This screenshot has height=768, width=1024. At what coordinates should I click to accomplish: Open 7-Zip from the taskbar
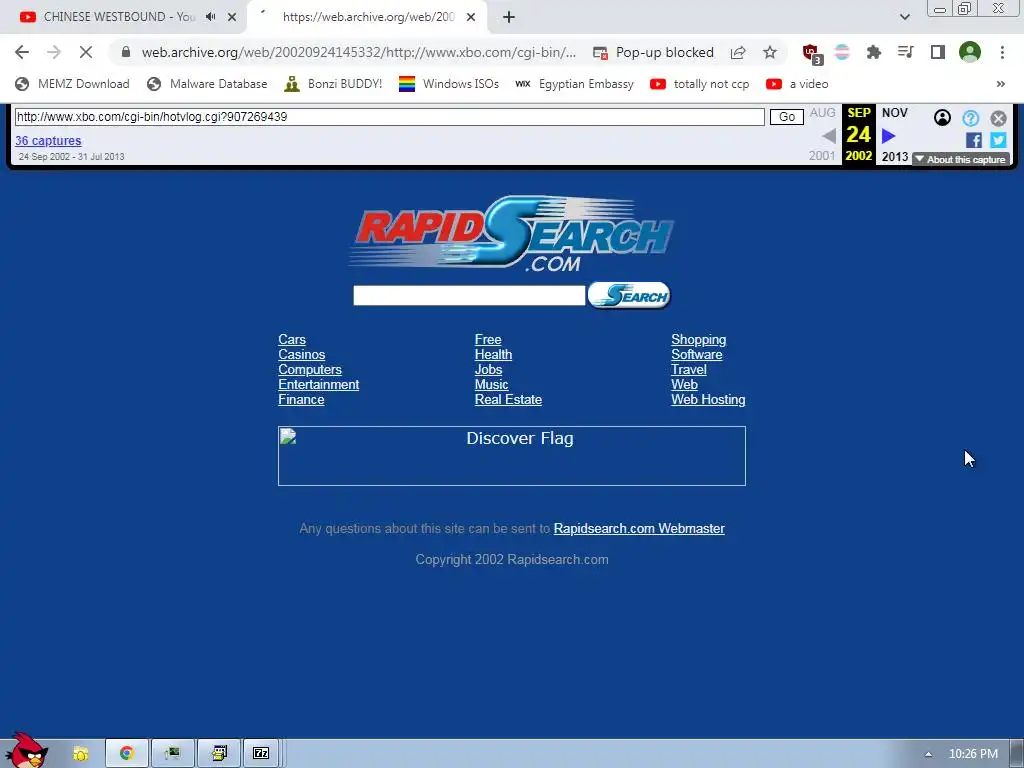click(261, 754)
